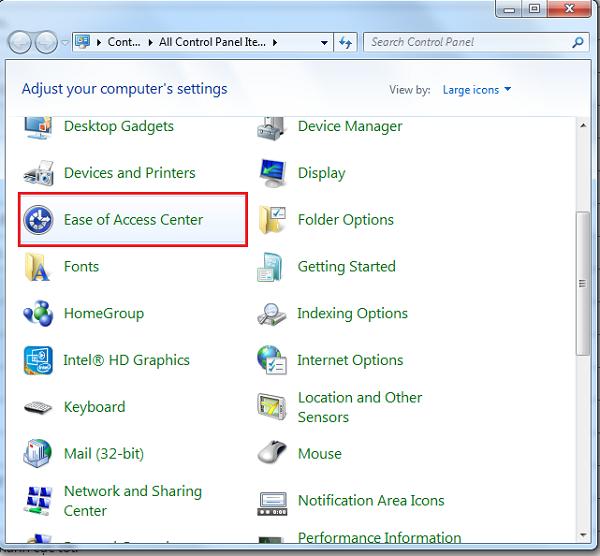Click the Display monitor icon
The width and height of the screenshot is (600, 556).
273,173
